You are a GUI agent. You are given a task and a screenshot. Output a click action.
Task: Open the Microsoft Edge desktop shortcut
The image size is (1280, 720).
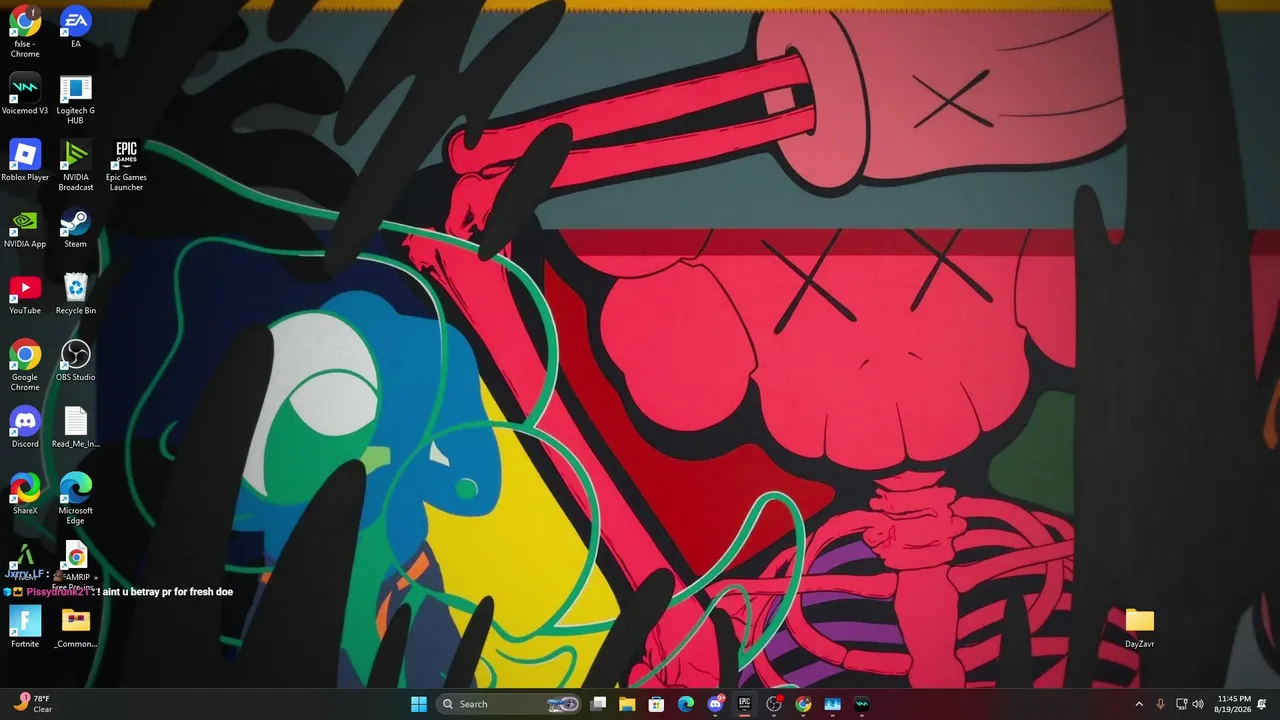(x=76, y=499)
